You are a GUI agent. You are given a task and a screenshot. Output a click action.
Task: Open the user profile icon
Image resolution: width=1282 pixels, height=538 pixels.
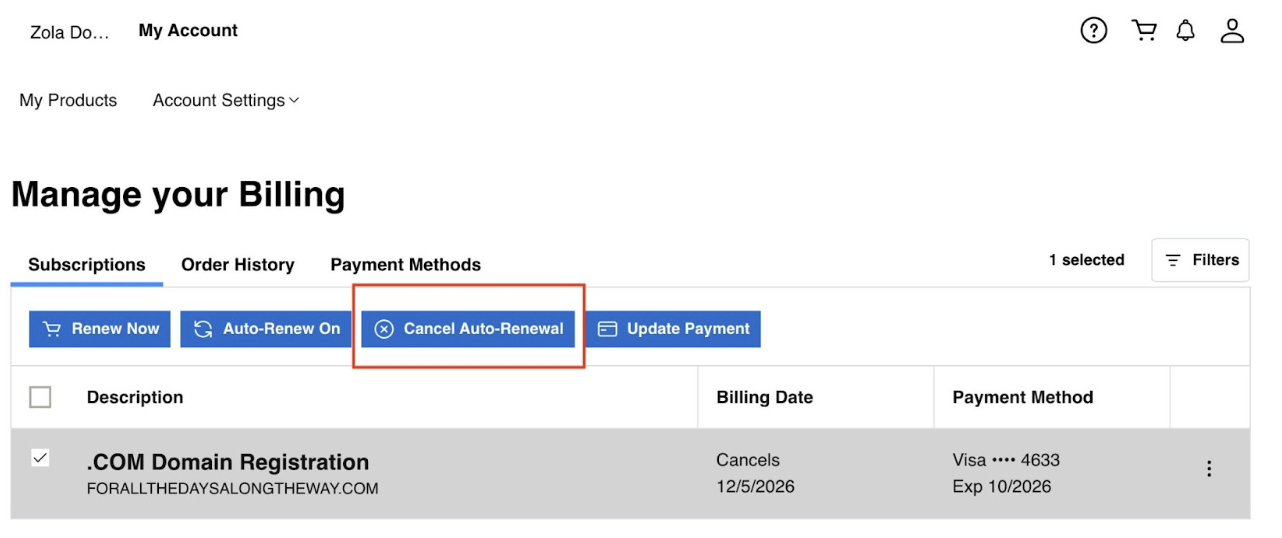point(1232,31)
